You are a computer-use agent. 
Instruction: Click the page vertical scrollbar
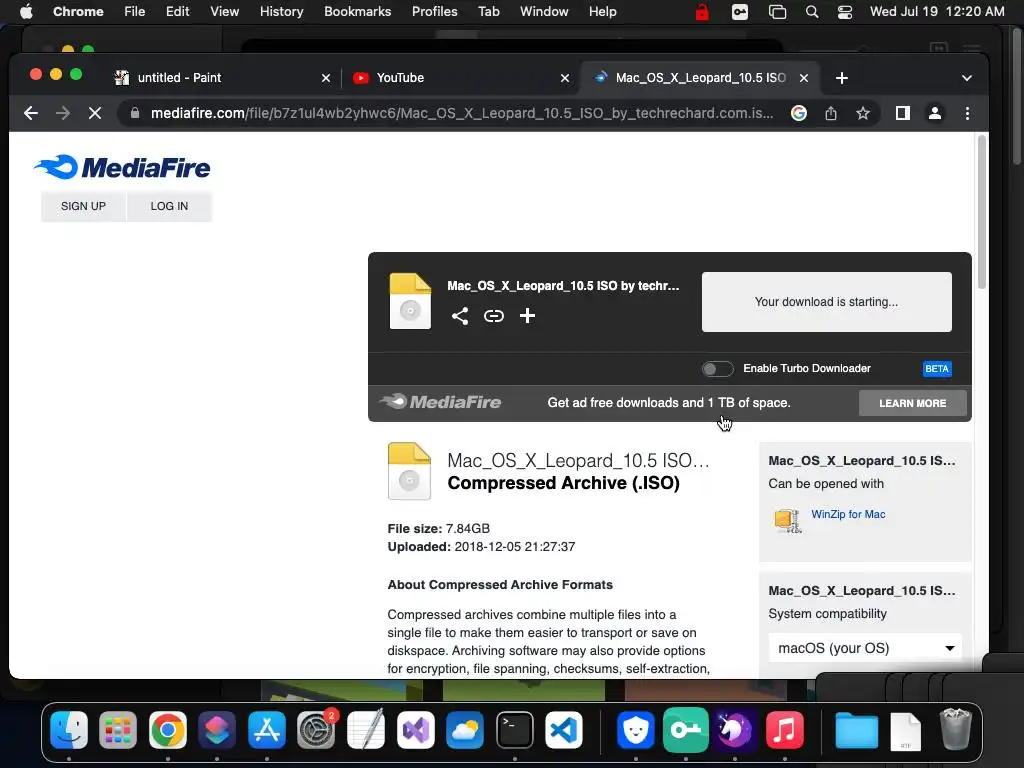pos(981,212)
